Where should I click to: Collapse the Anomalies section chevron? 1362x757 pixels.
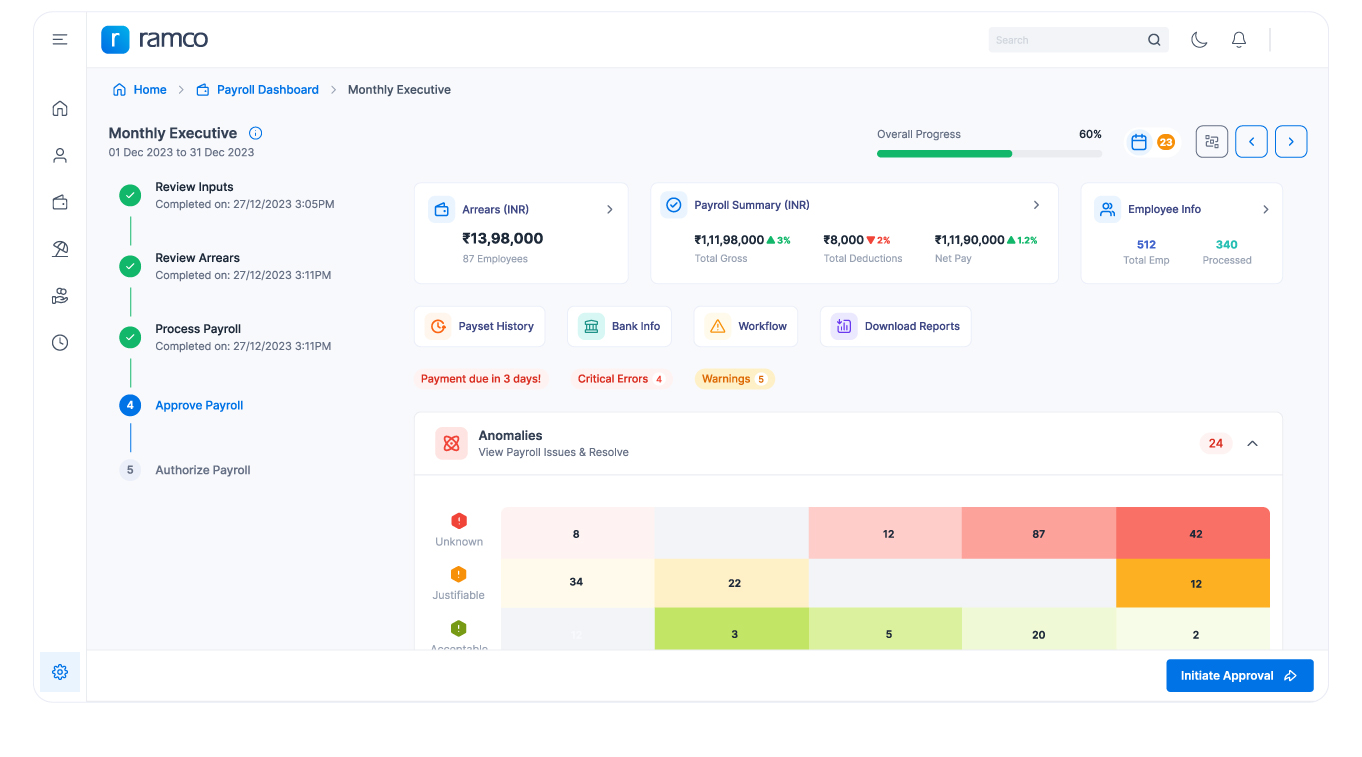click(x=1252, y=442)
